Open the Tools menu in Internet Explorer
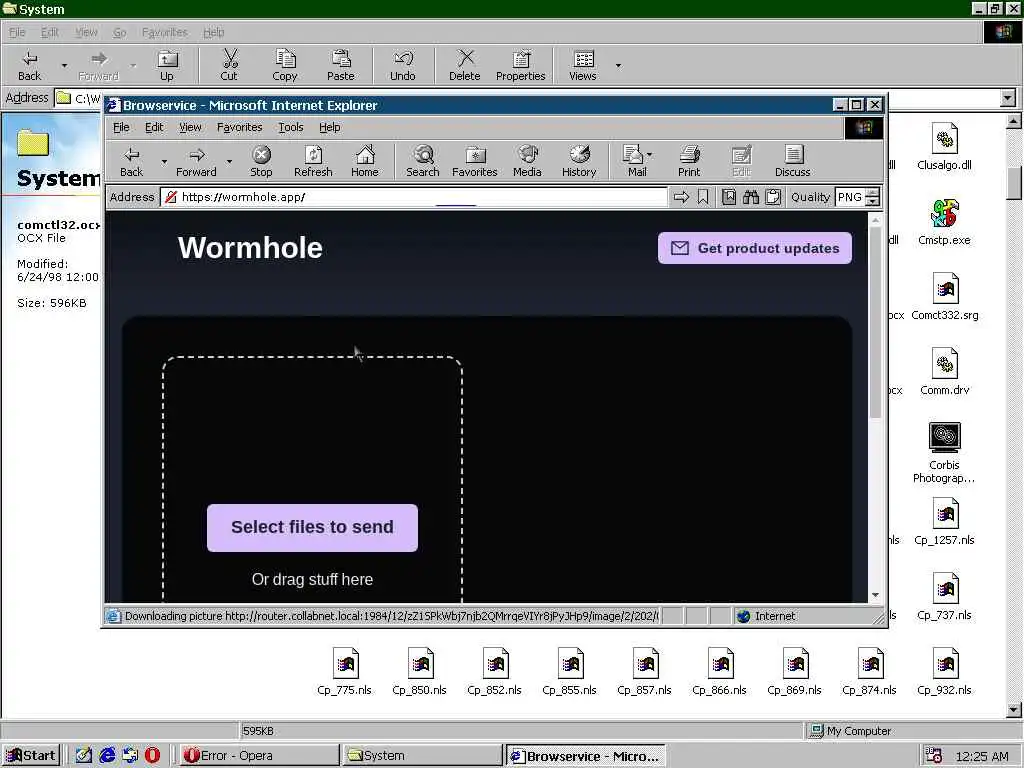This screenshot has width=1024, height=768. (x=291, y=127)
